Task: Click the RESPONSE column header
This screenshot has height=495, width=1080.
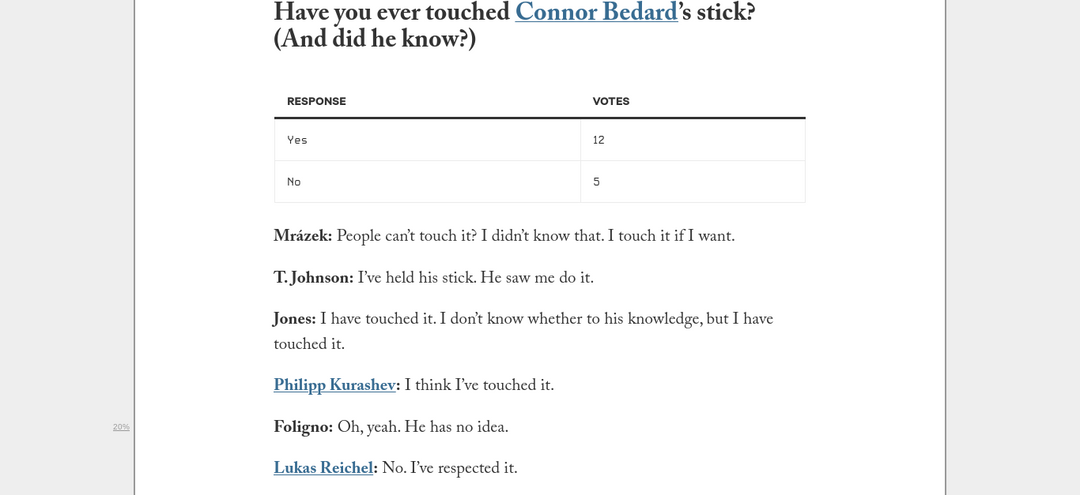Action: pos(316,101)
